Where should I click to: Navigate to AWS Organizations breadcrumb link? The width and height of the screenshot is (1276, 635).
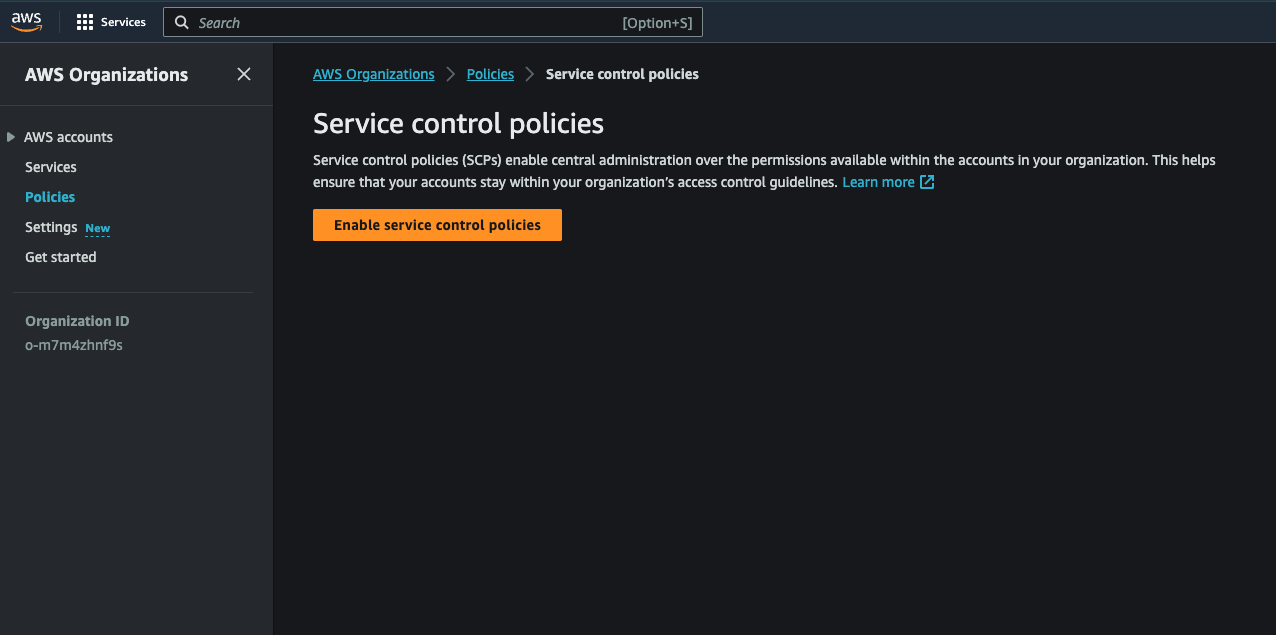point(374,74)
